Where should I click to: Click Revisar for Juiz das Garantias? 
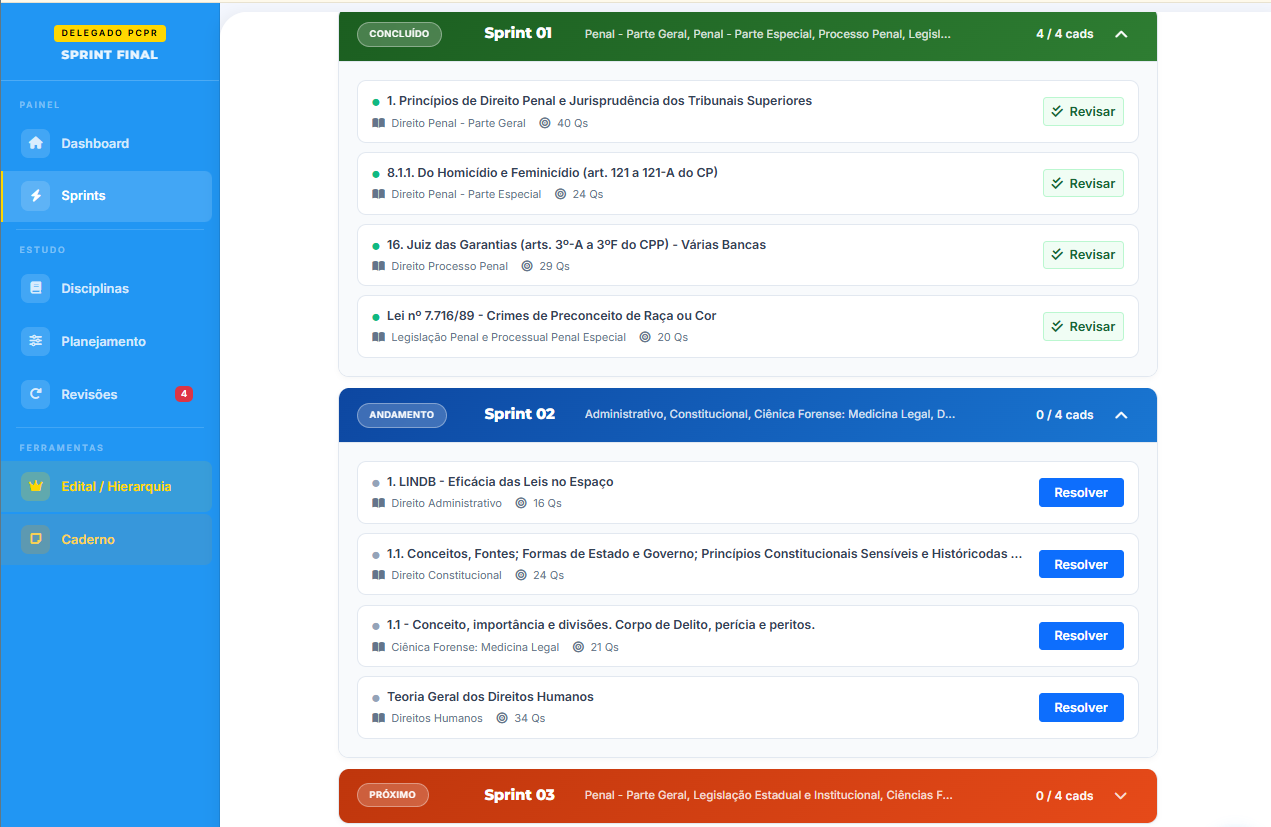tap(1083, 254)
